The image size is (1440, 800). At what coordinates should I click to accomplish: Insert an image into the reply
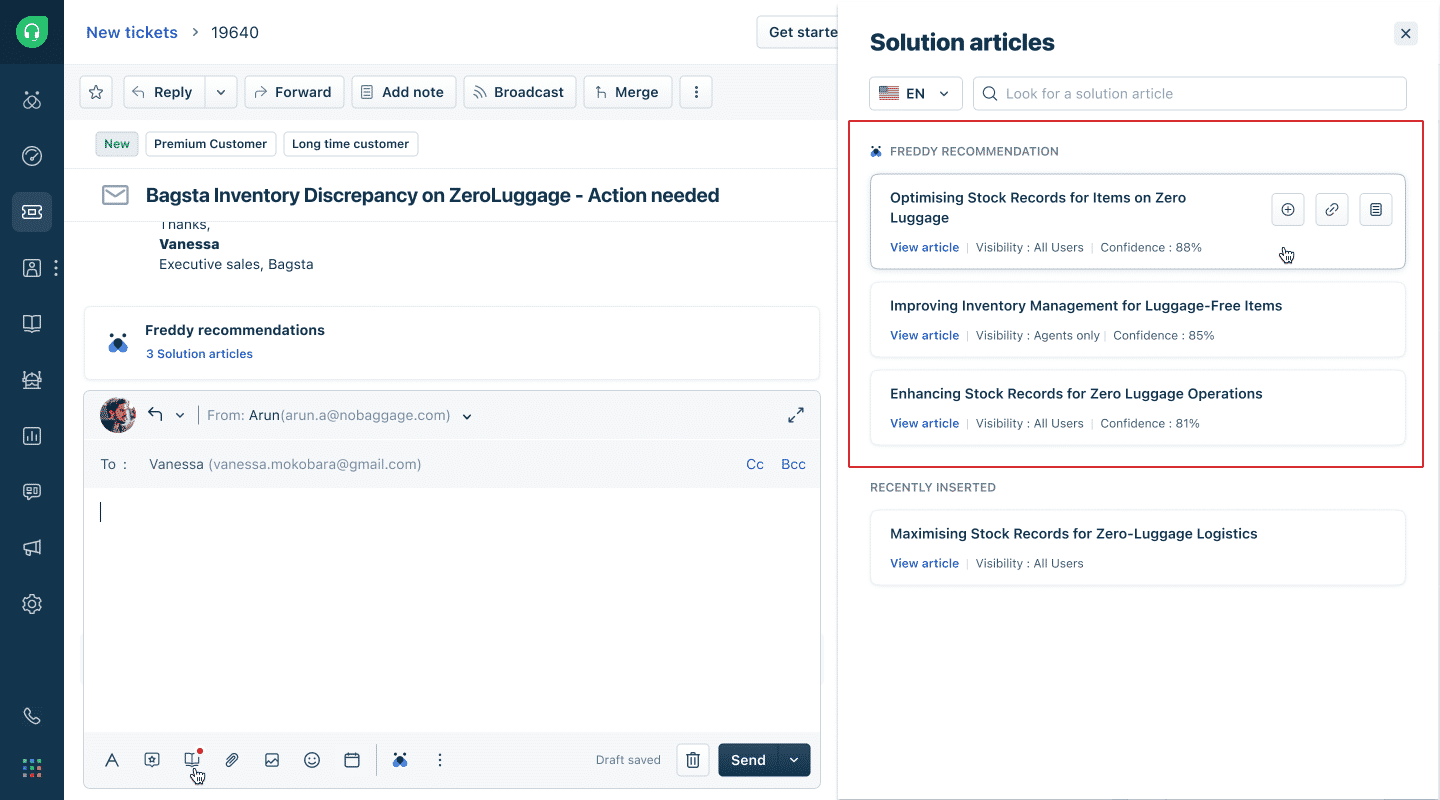(272, 760)
